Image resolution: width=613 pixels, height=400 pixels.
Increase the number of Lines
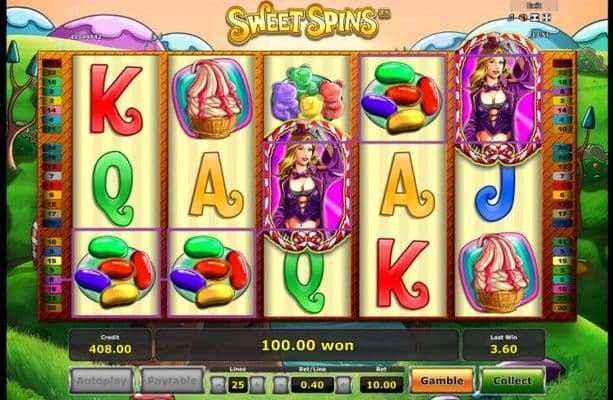click(257, 385)
